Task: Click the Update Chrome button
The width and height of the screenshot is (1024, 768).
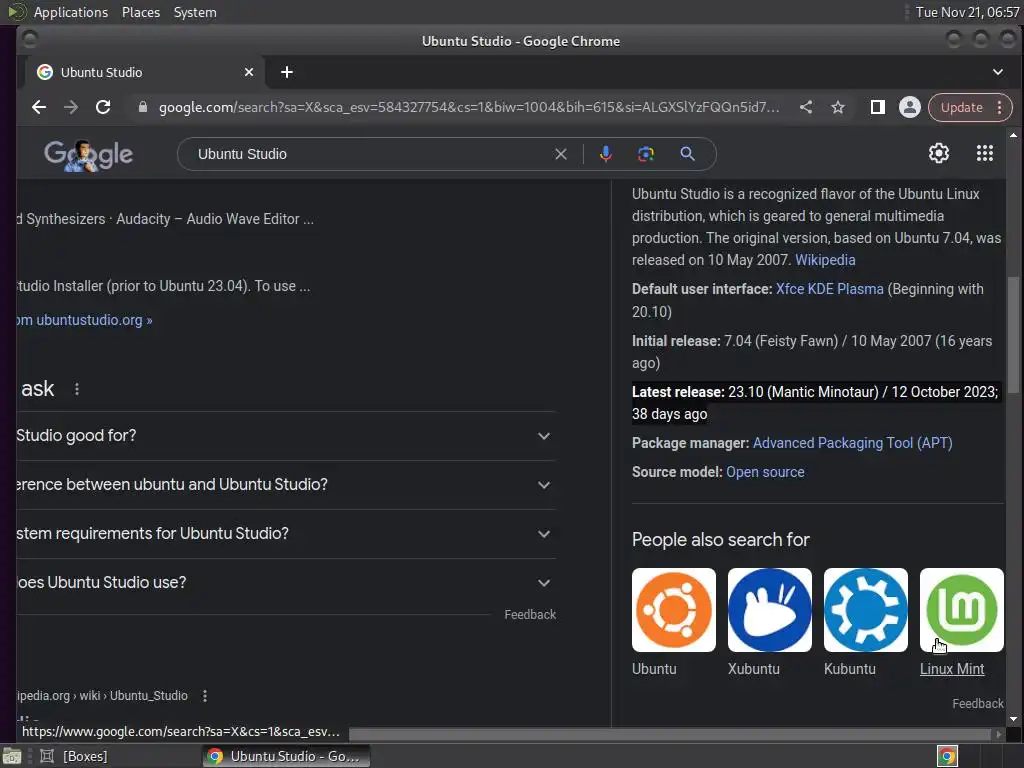Action: [x=961, y=107]
